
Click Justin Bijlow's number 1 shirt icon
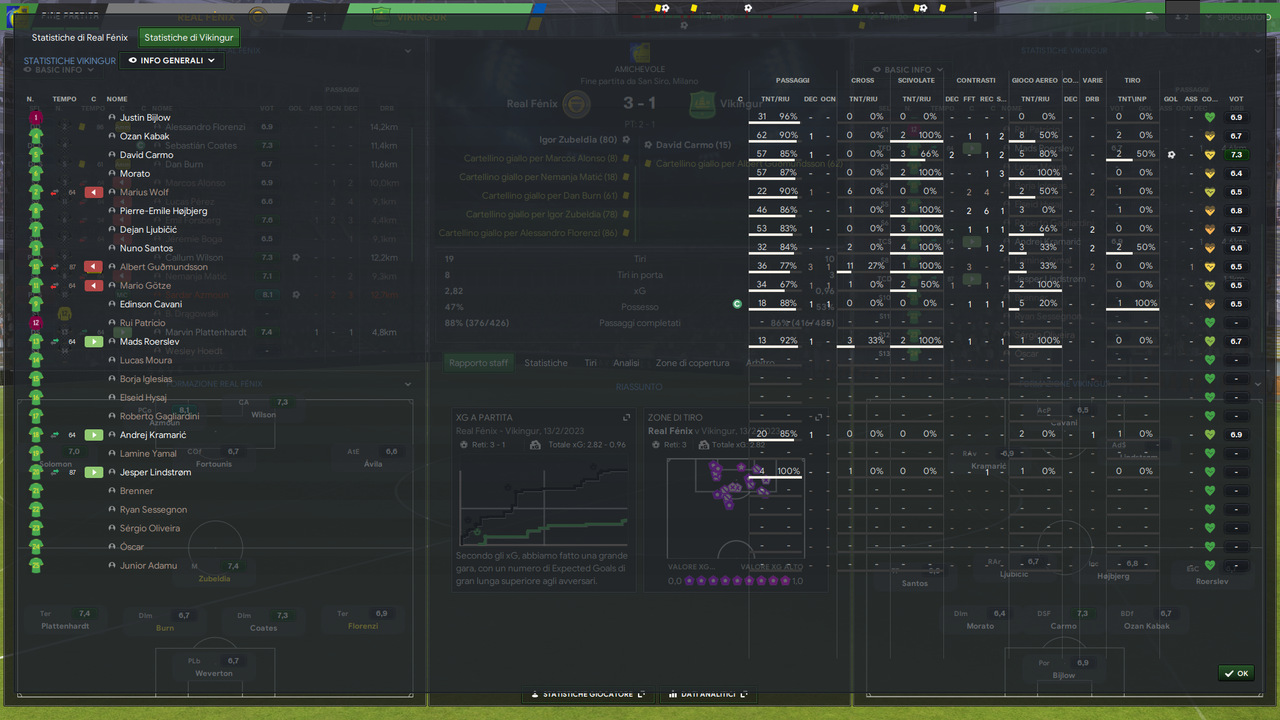tap(36, 117)
